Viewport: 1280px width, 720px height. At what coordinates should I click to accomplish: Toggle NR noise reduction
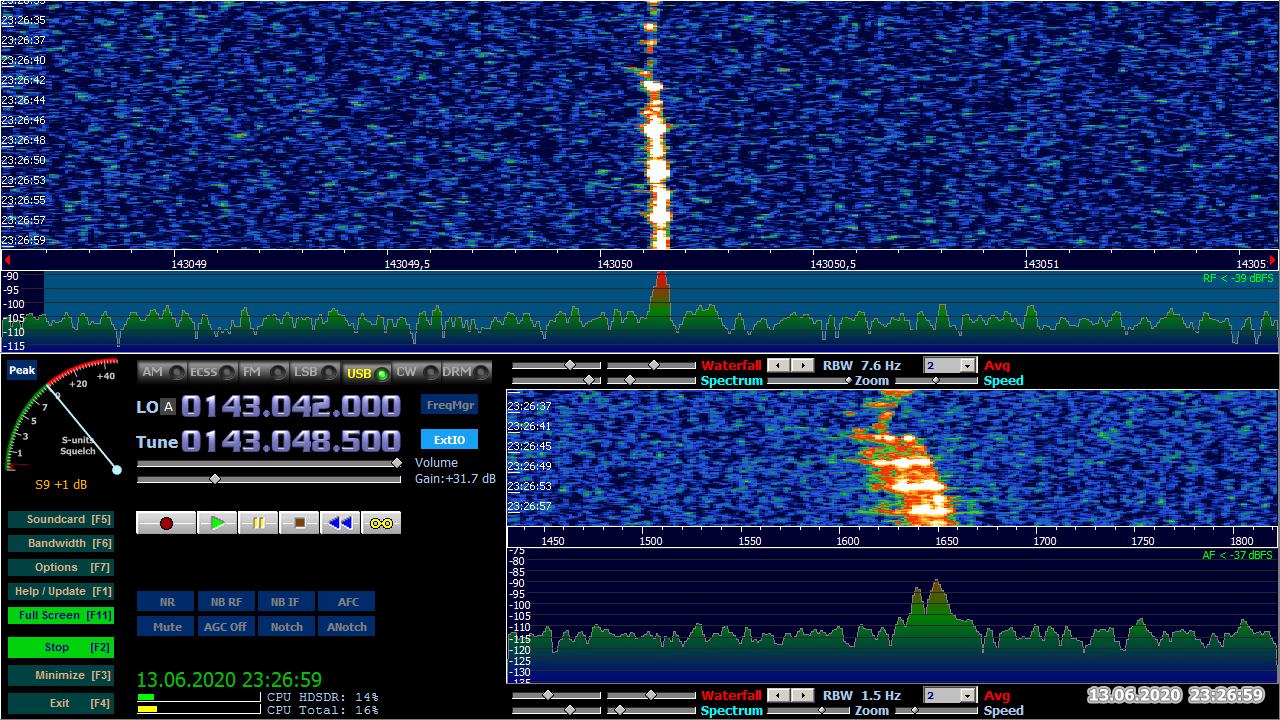[x=166, y=602]
